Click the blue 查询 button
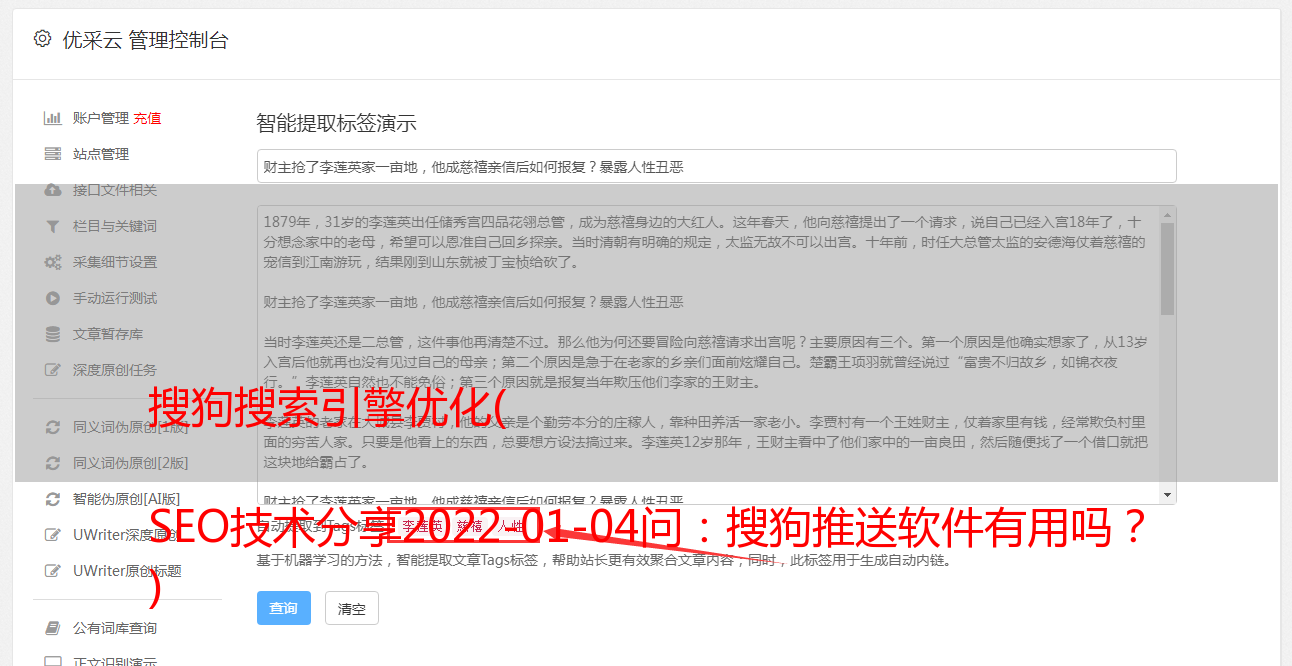Screen dimensions: 1292x666 click(x=284, y=608)
